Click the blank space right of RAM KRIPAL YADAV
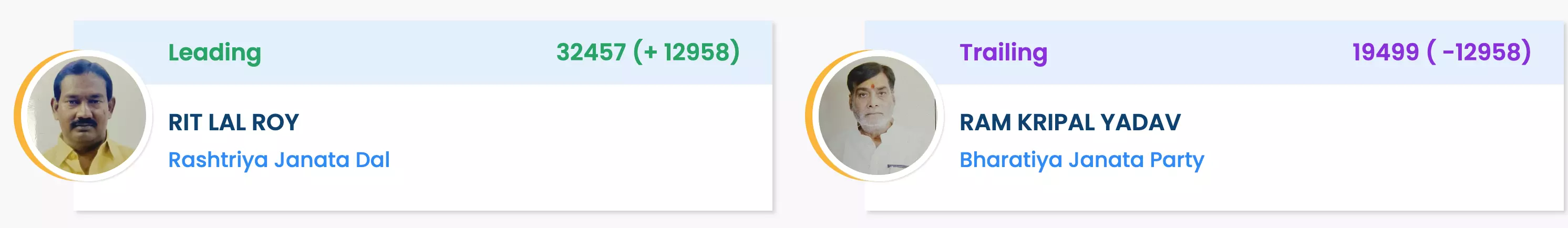The width and height of the screenshot is (1568, 228). [1369, 122]
